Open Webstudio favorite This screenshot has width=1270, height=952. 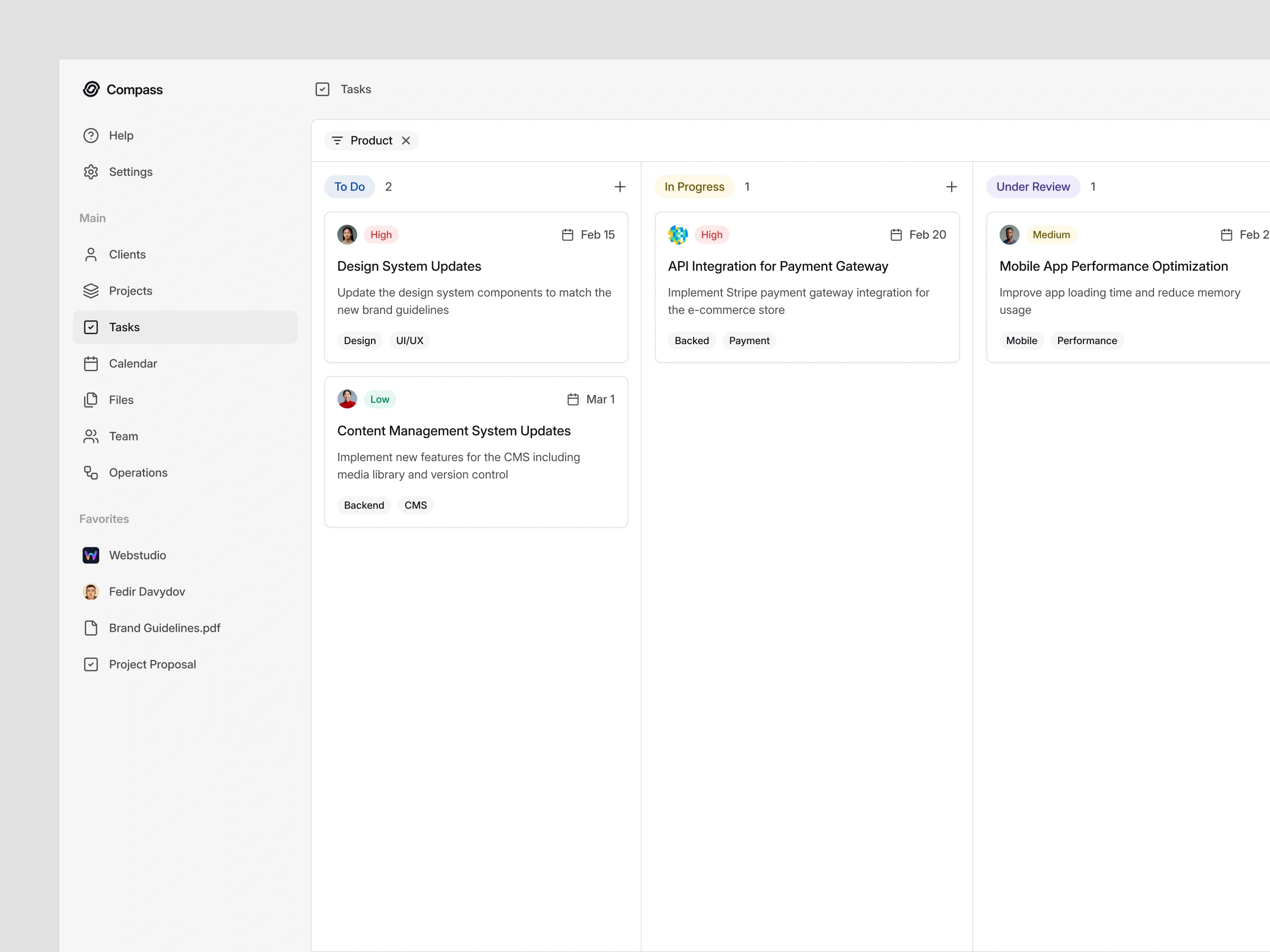137,555
